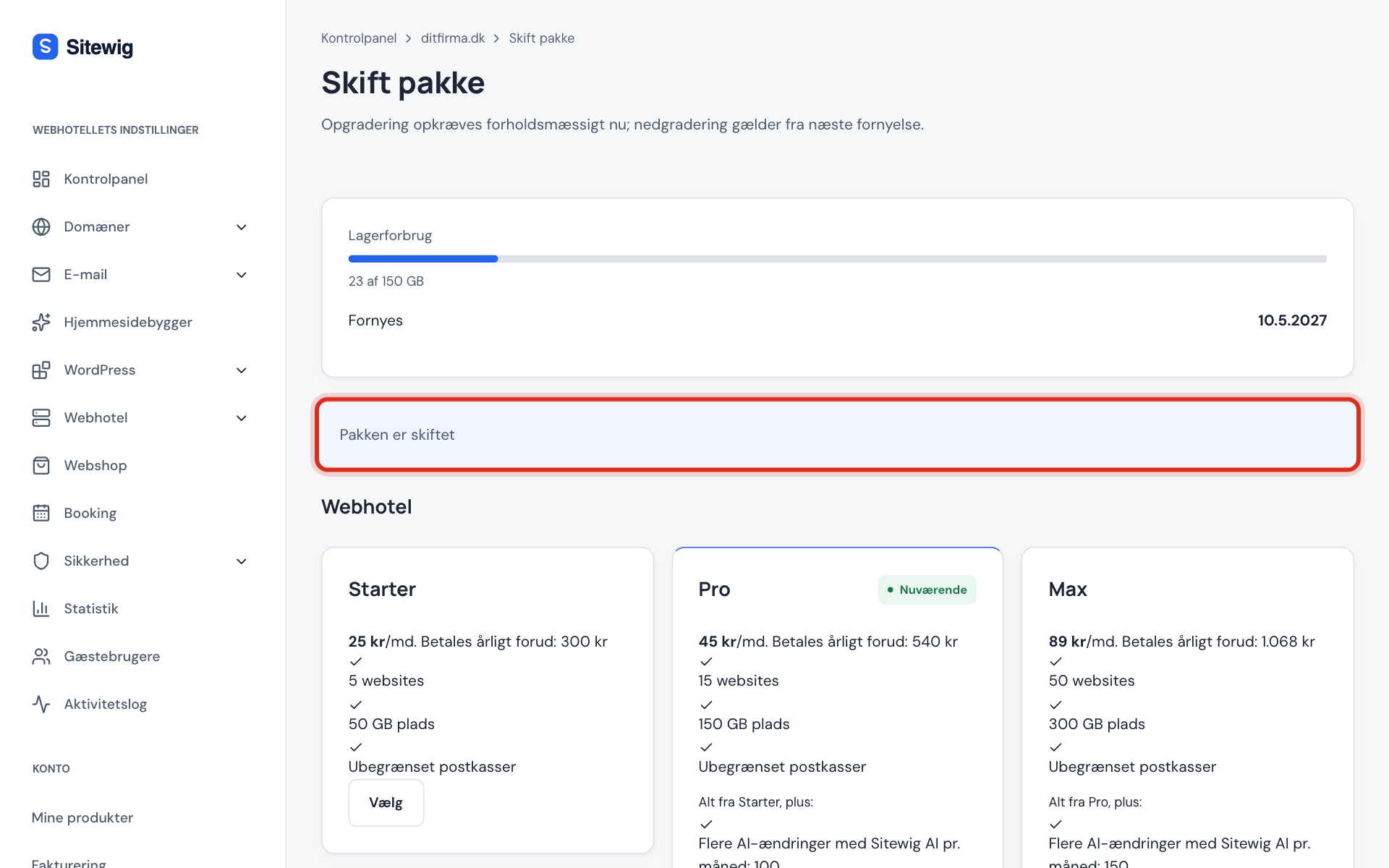Image resolution: width=1389 pixels, height=868 pixels.
Task: Expand the WordPress chevron
Action: click(242, 370)
